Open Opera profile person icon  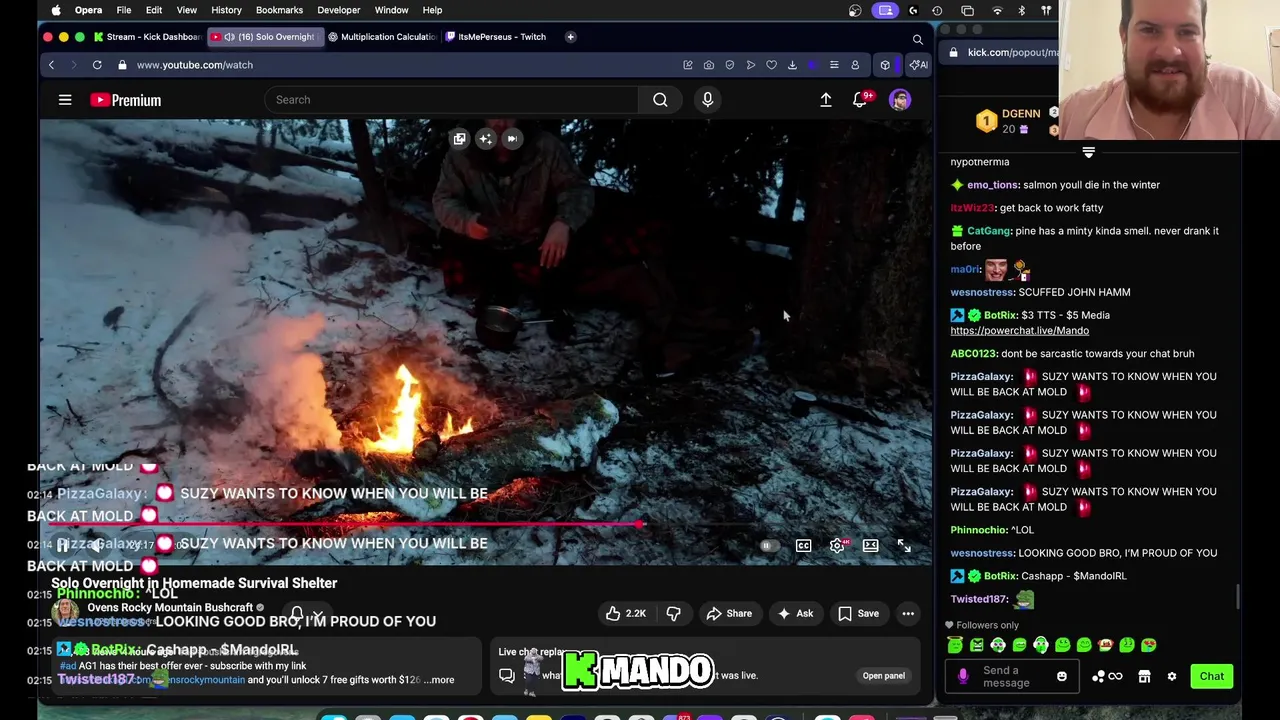tap(855, 65)
